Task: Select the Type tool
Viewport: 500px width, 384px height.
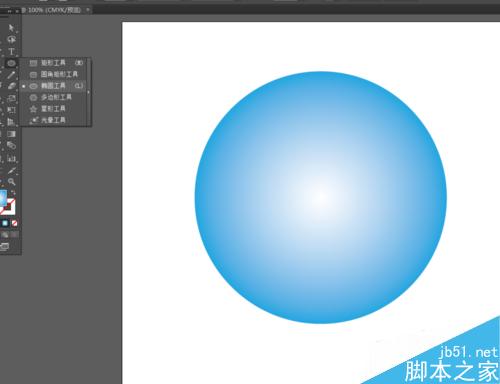Action: click(11, 51)
